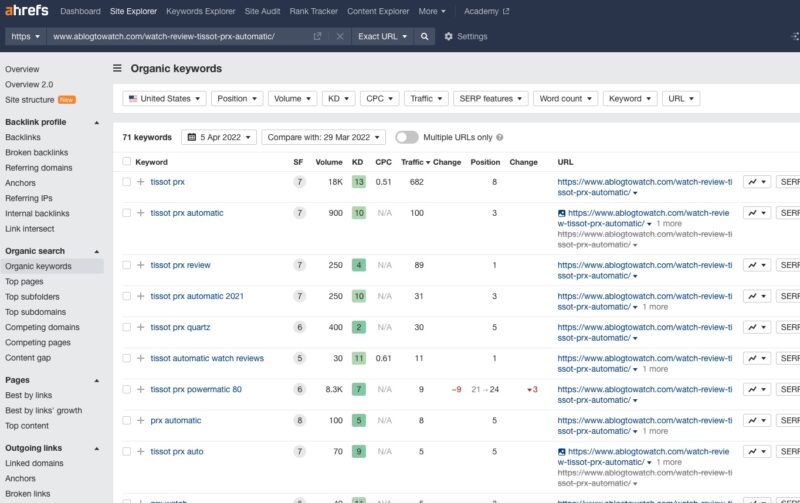Check the box for tissot prx review row
Image resolution: width=800 pixels, height=503 pixels.
127,265
